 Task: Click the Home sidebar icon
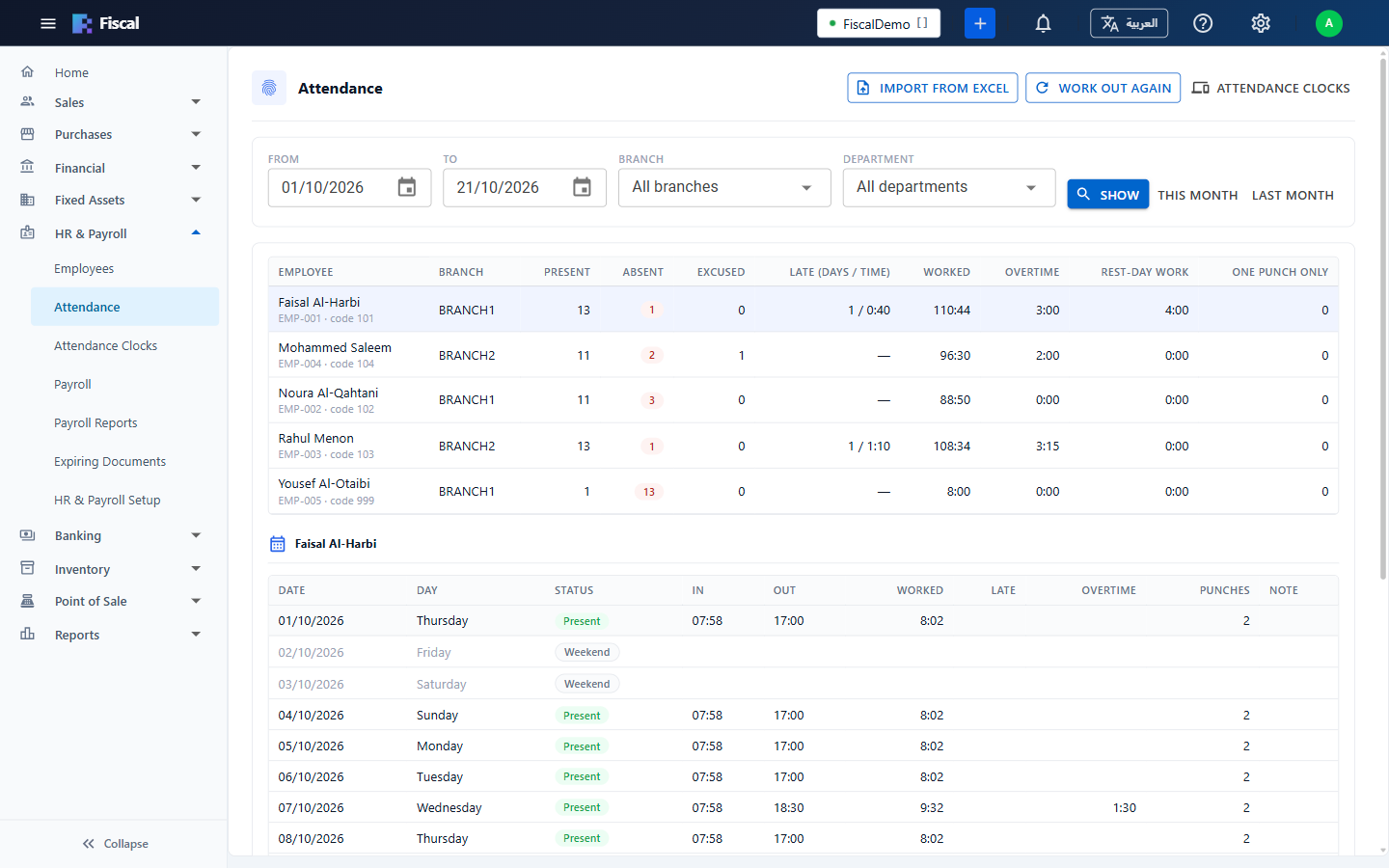click(x=28, y=72)
